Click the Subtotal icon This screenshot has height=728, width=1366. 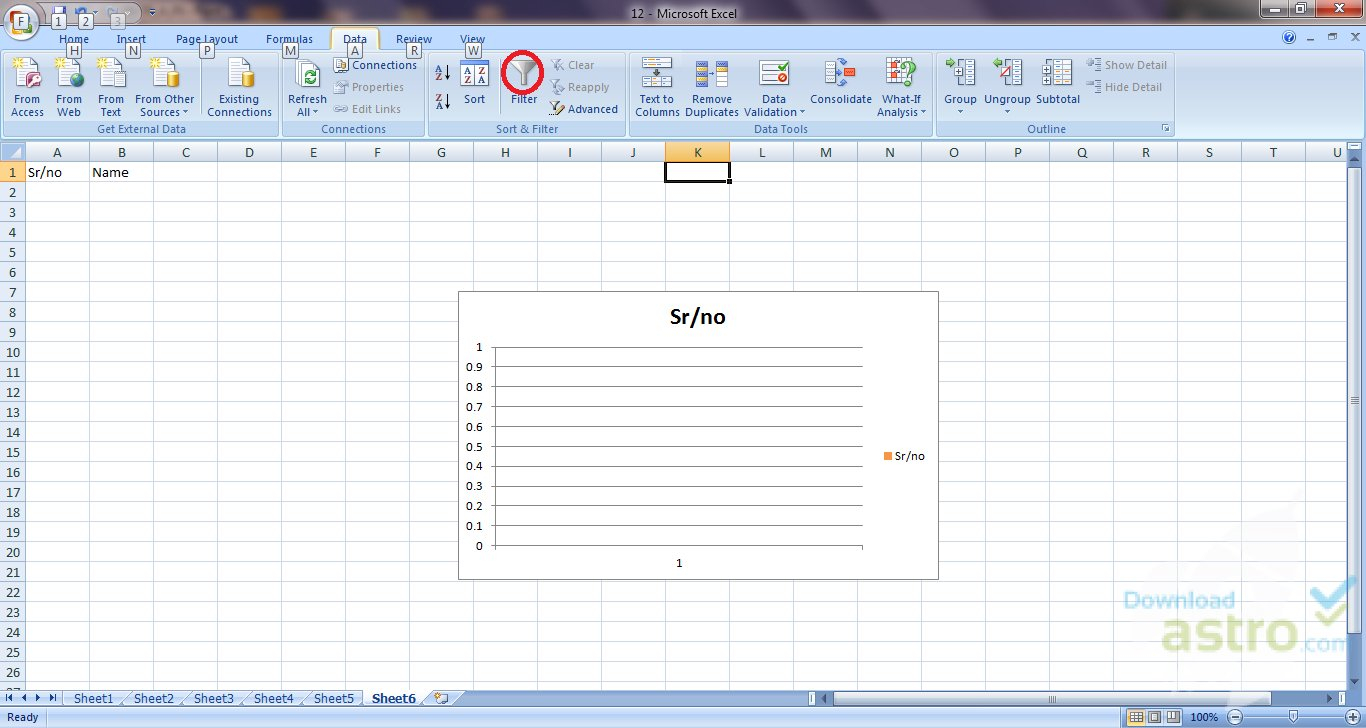point(1057,74)
